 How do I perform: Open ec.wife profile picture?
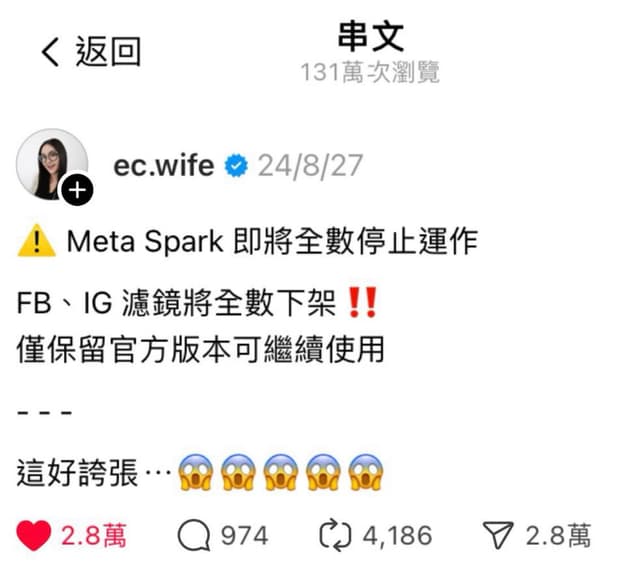click(52, 164)
